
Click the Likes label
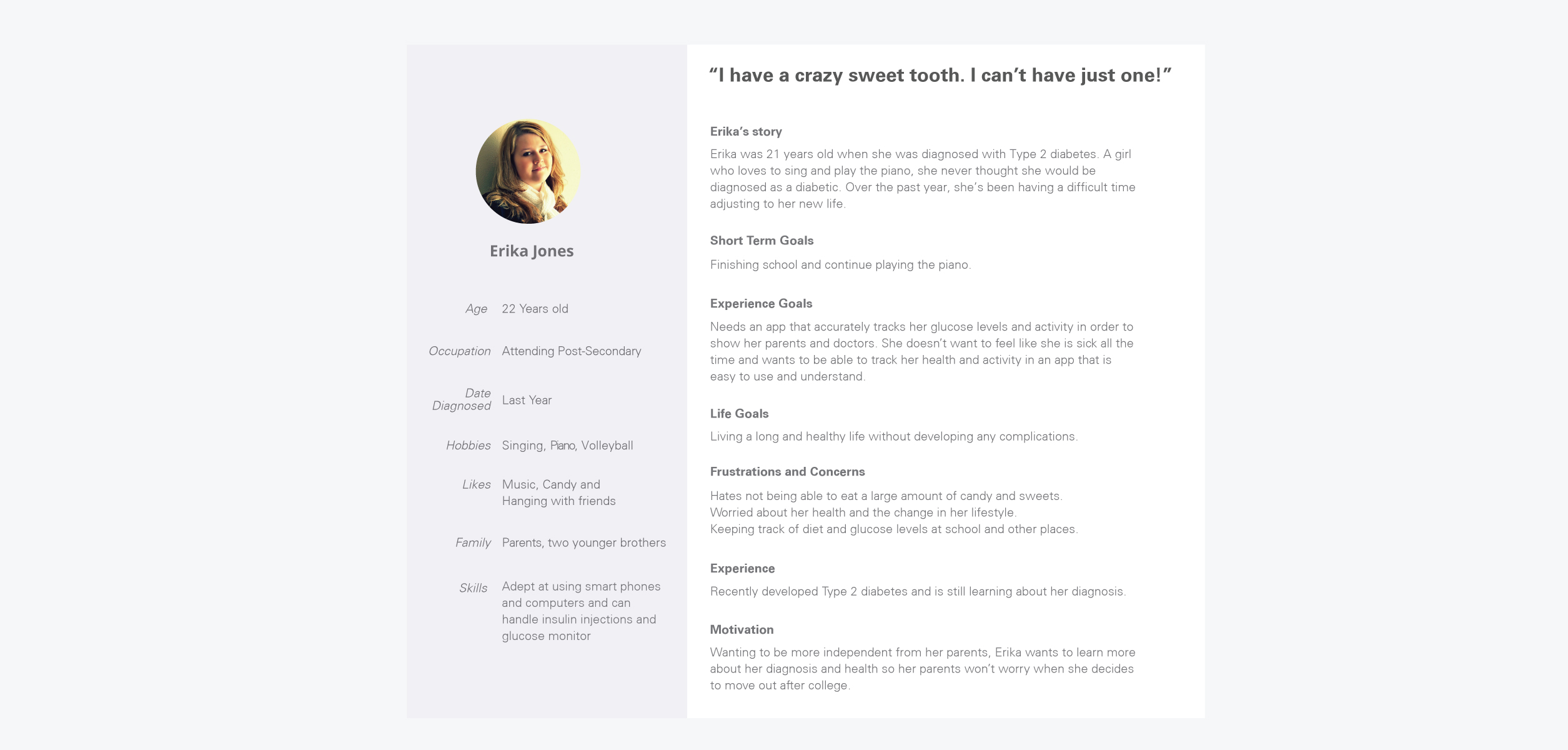click(476, 484)
